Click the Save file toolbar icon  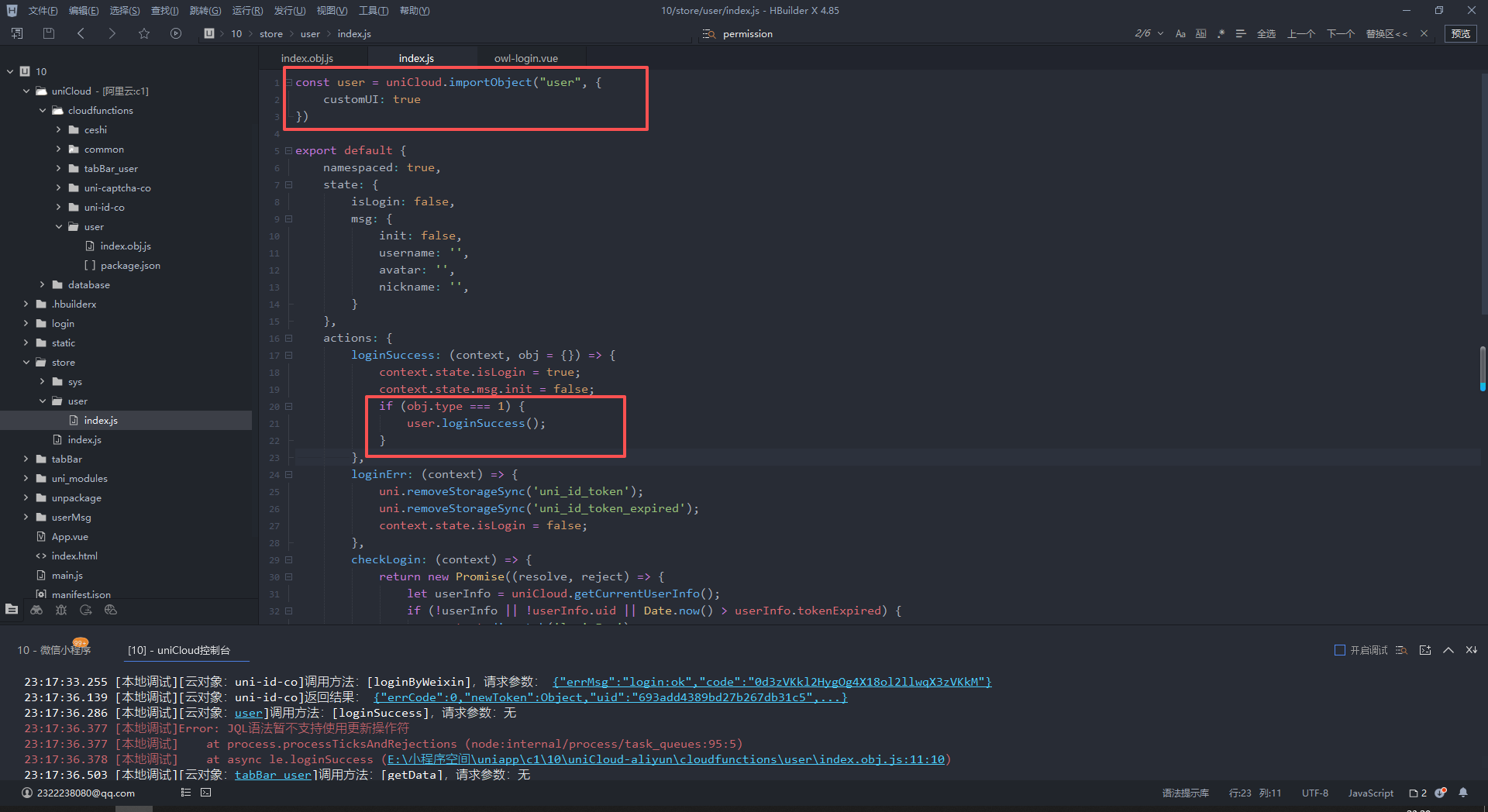click(x=49, y=33)
